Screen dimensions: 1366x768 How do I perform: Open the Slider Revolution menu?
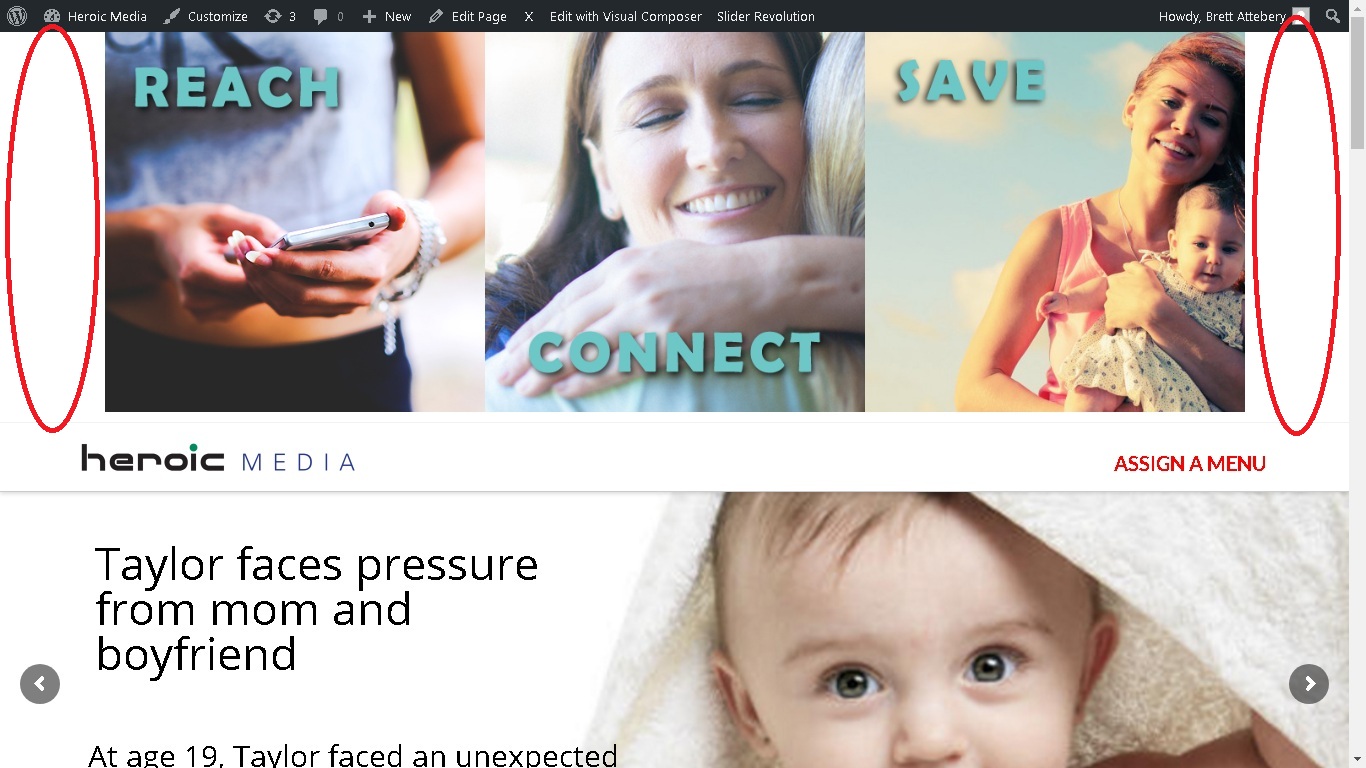[x=766, y=16]
